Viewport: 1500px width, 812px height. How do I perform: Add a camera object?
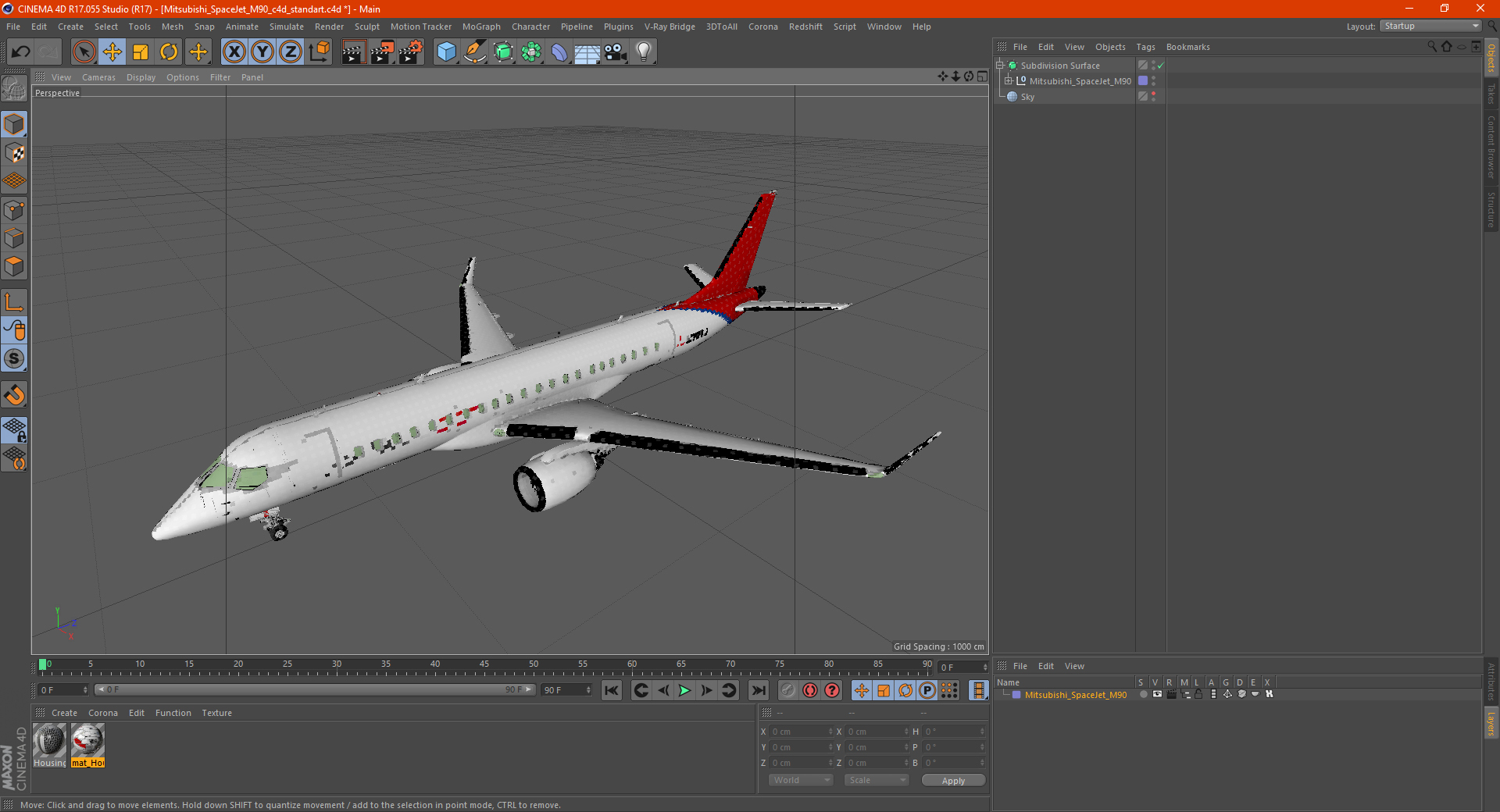(x=616, y=52)
